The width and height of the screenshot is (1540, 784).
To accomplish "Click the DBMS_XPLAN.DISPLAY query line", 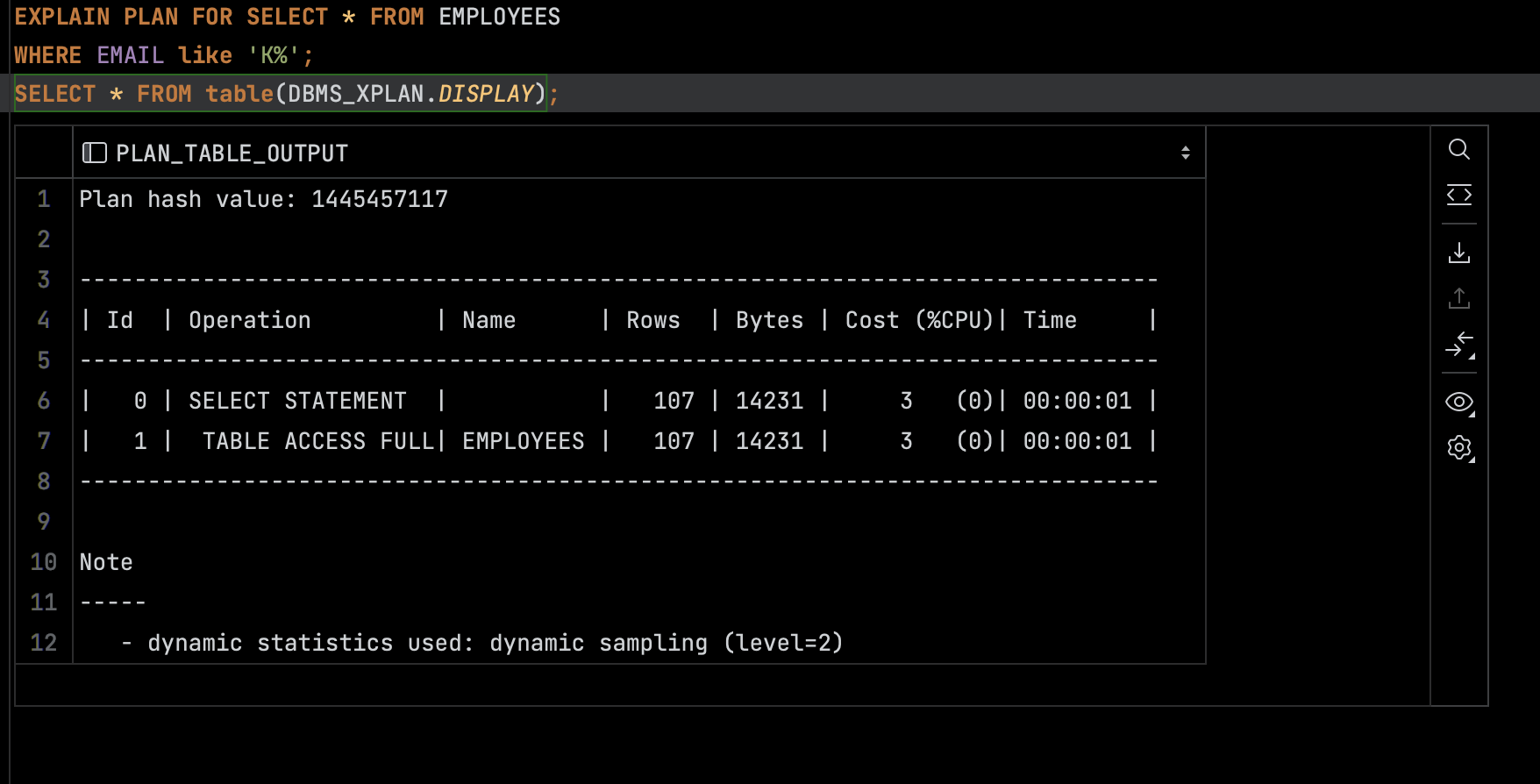I will tap(286, 94).
